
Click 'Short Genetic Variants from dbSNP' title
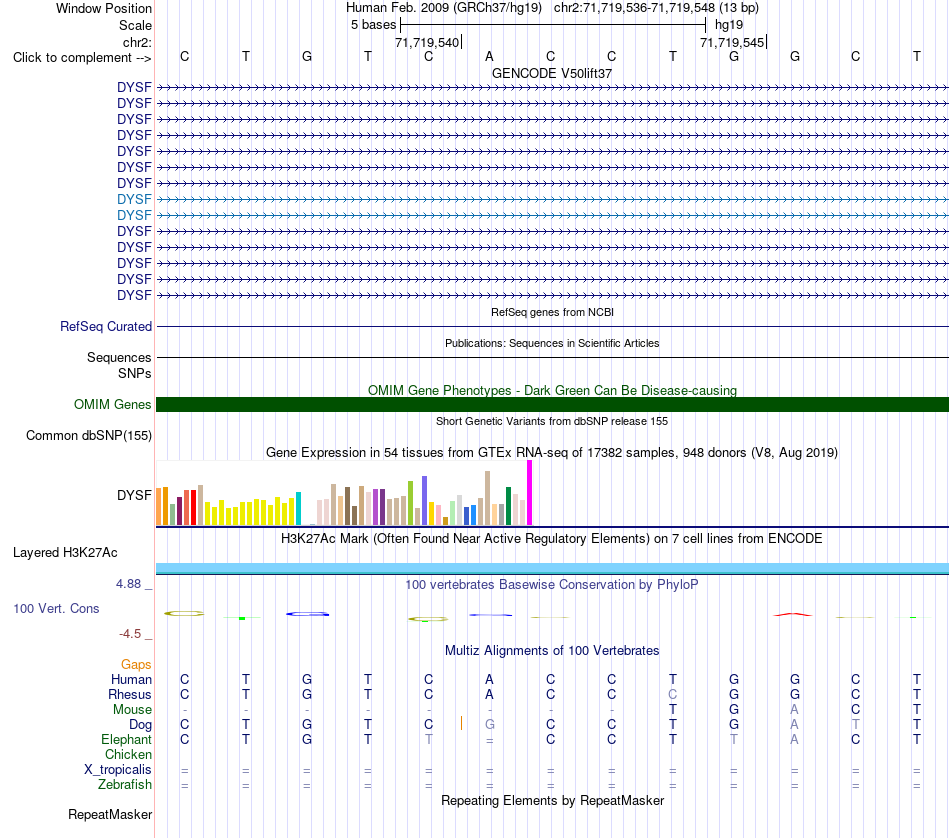click(x=552, y=421)
